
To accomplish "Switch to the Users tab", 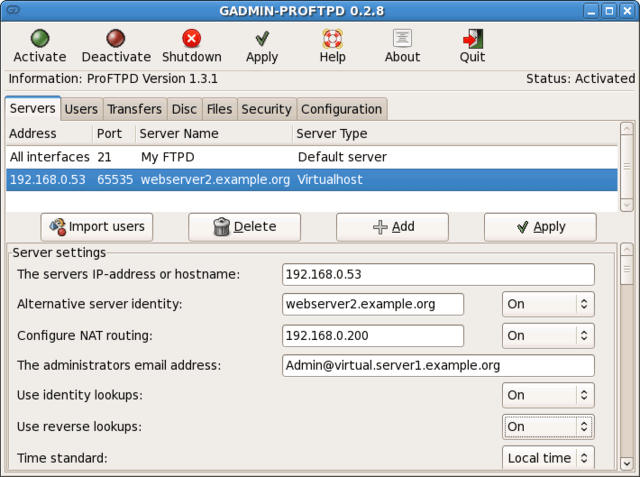I will (x=81, y=109).
